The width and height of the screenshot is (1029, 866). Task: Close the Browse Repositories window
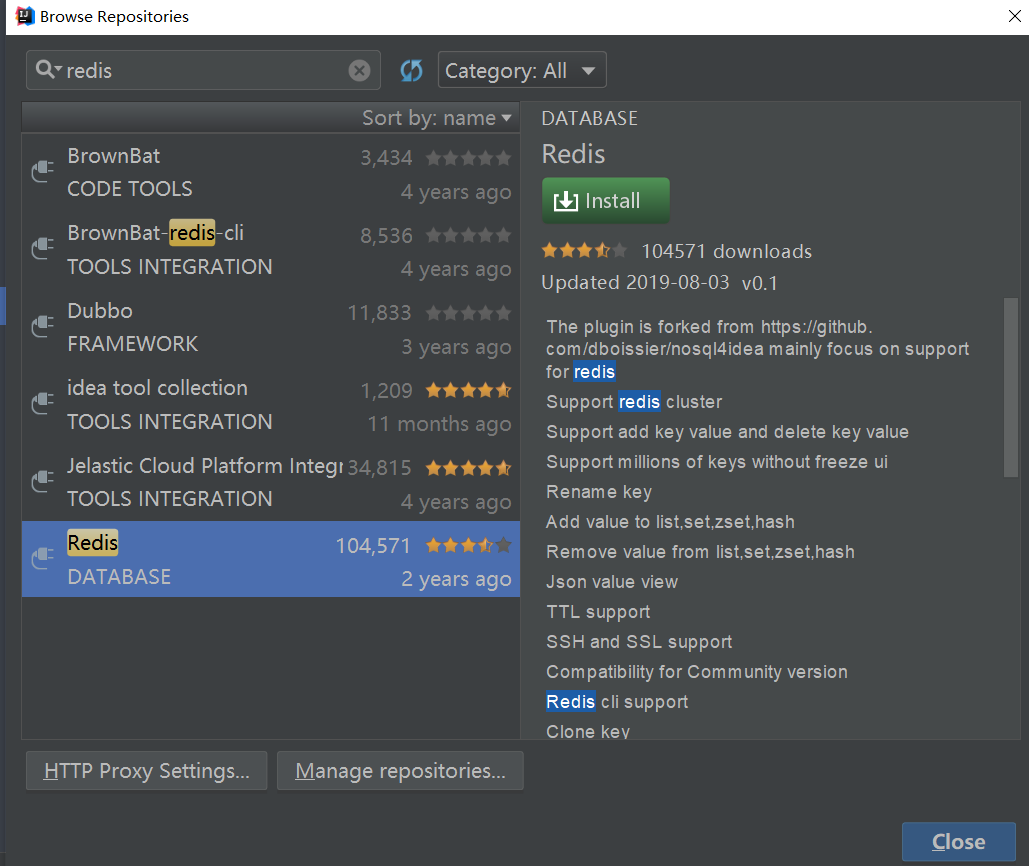[x=958, y=842]
